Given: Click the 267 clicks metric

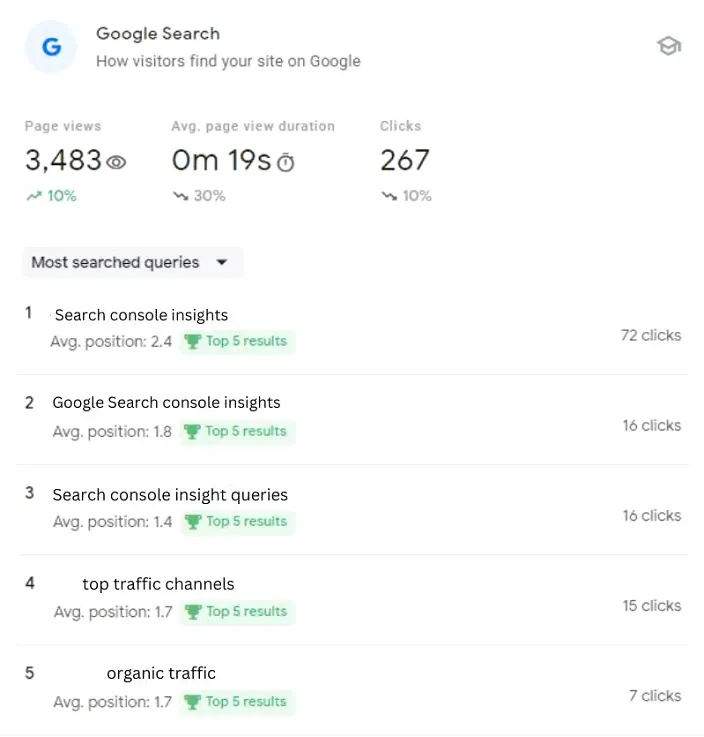Looking at the screenshot, I should tap(404, 160).
